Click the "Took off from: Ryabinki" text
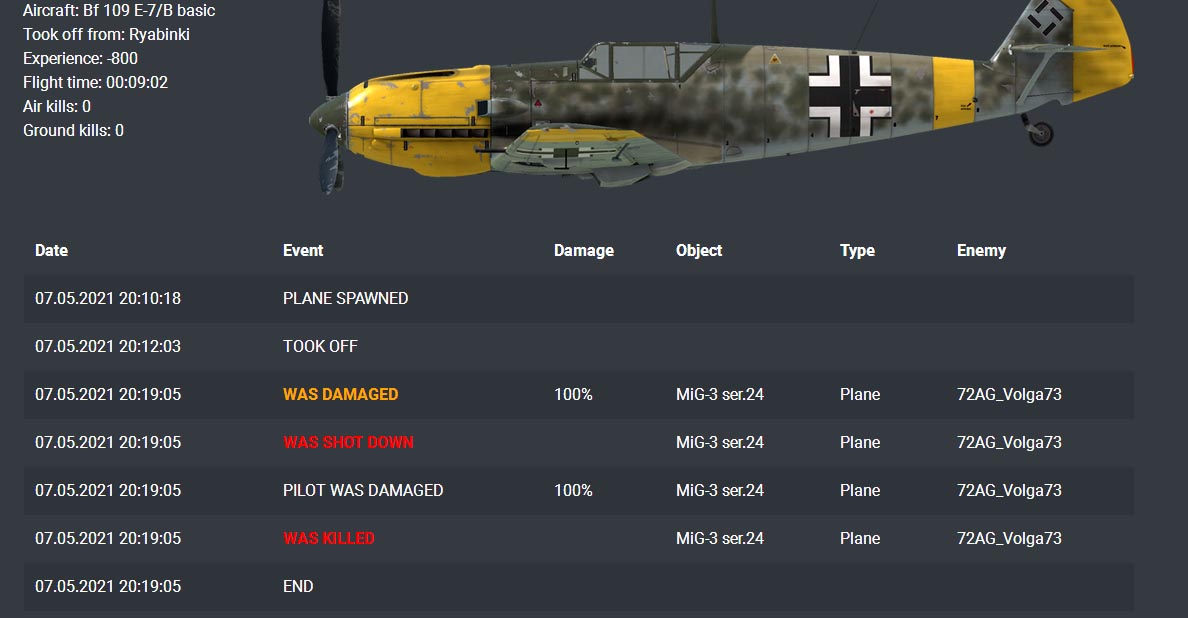 click(x=106, y=34)
